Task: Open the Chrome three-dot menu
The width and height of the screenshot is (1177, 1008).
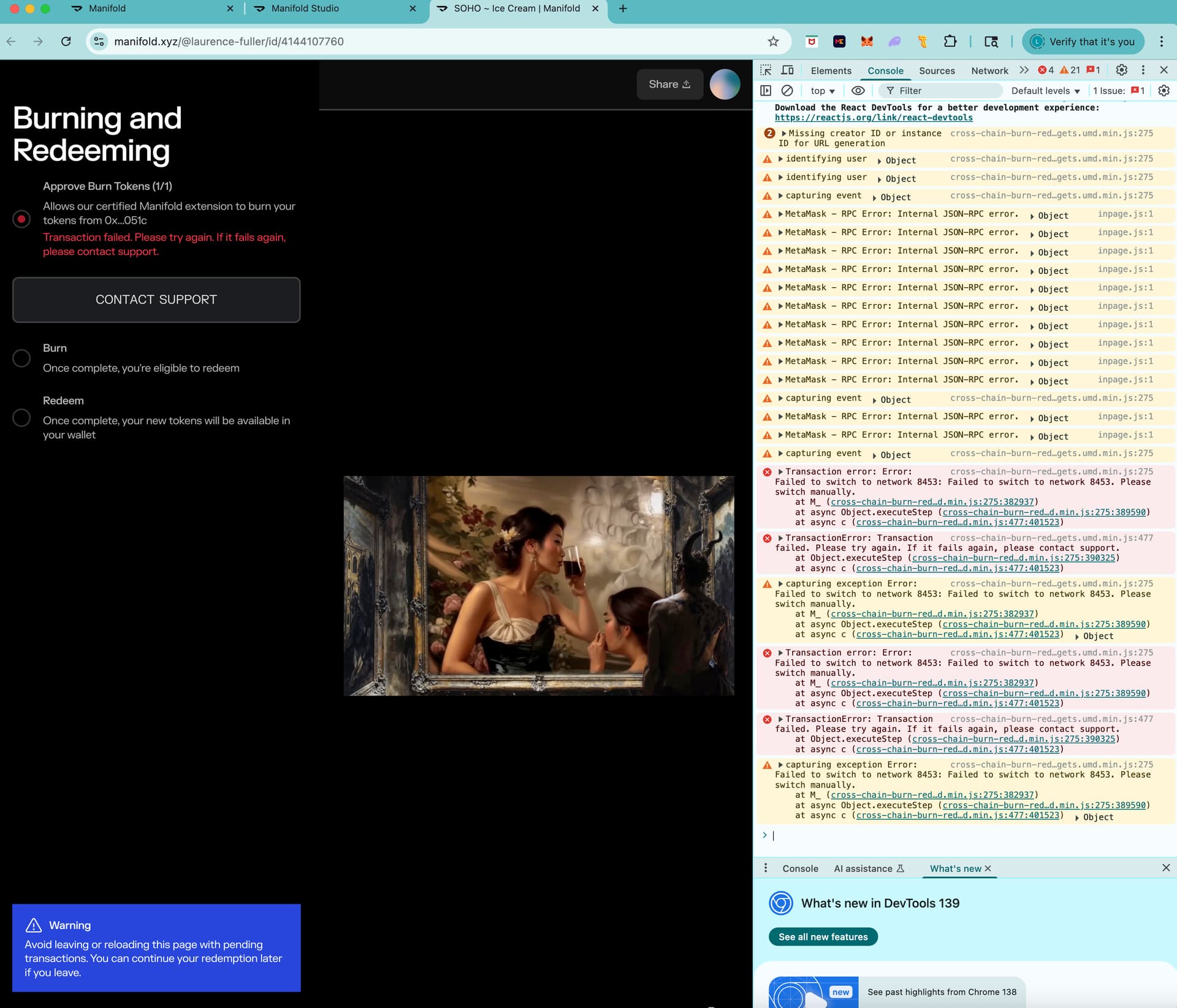Action: (x=1161, y=42)
